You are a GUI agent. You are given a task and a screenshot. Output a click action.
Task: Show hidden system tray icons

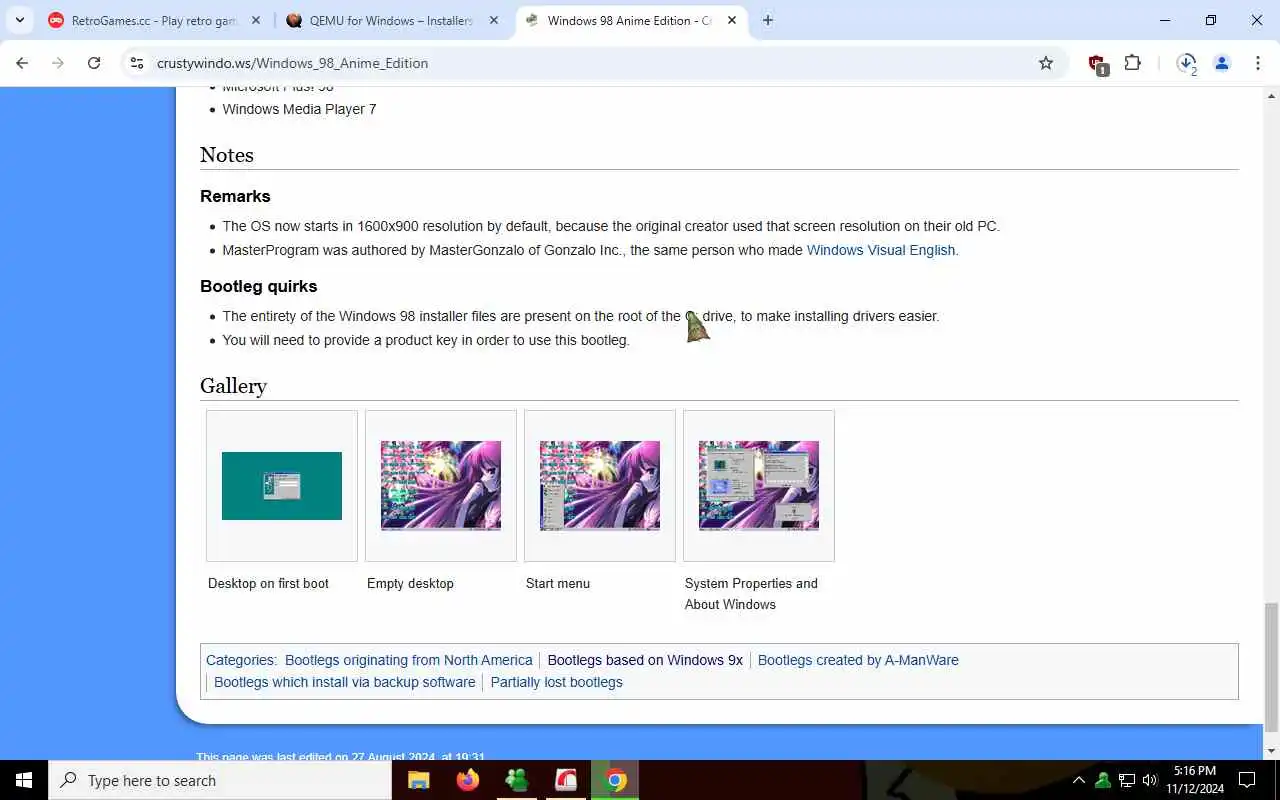click(x=1078, y=780)
